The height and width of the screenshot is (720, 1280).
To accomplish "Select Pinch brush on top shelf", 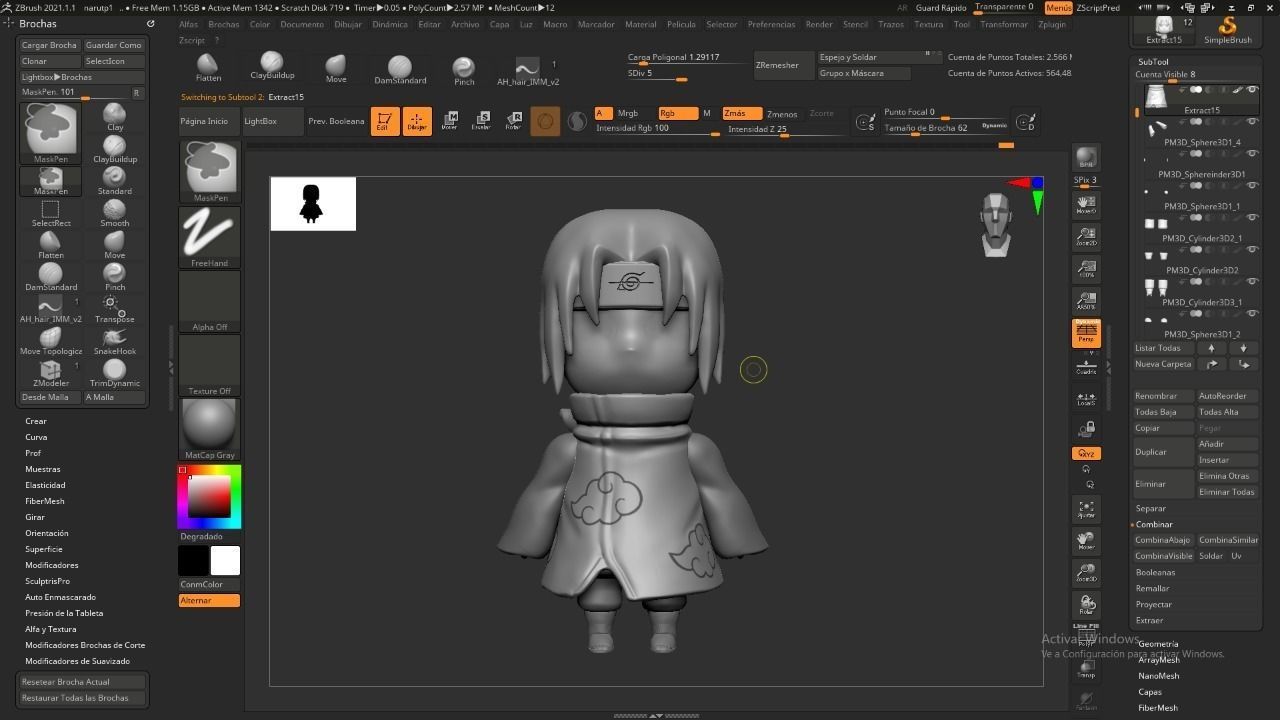I will tap(464, 70).
